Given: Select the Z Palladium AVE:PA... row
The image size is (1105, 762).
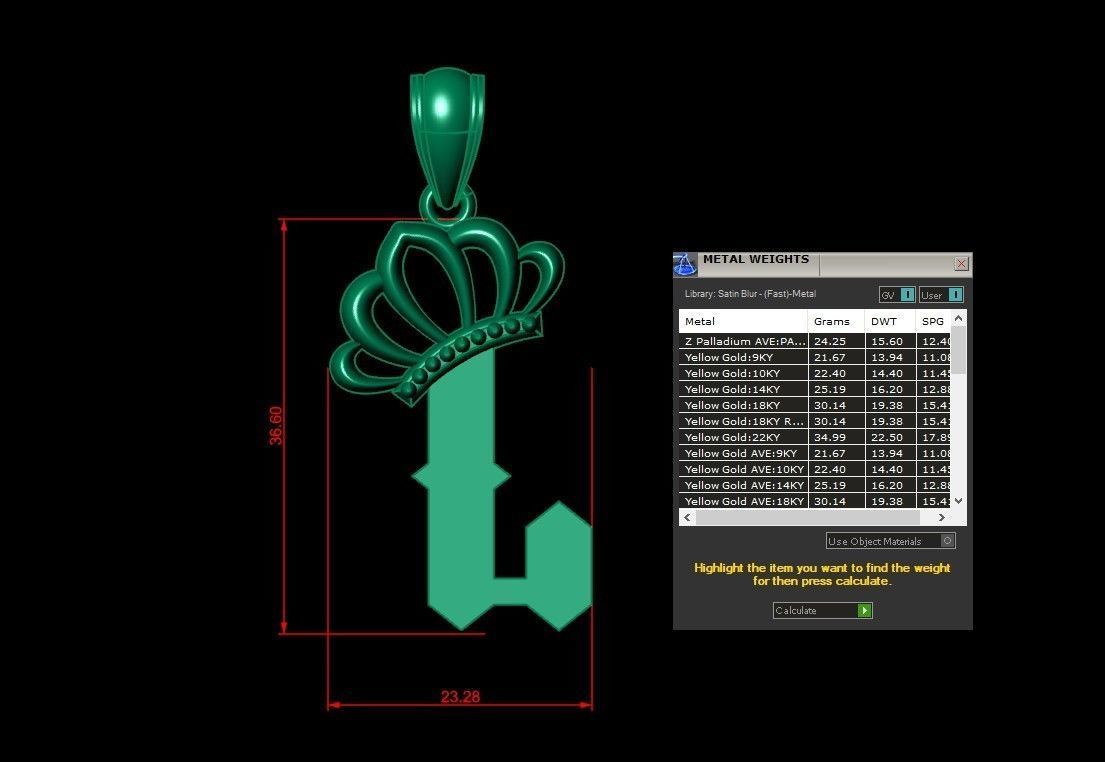Looking at the screenshot, I should pyautogui.click(x=815, y=341).
